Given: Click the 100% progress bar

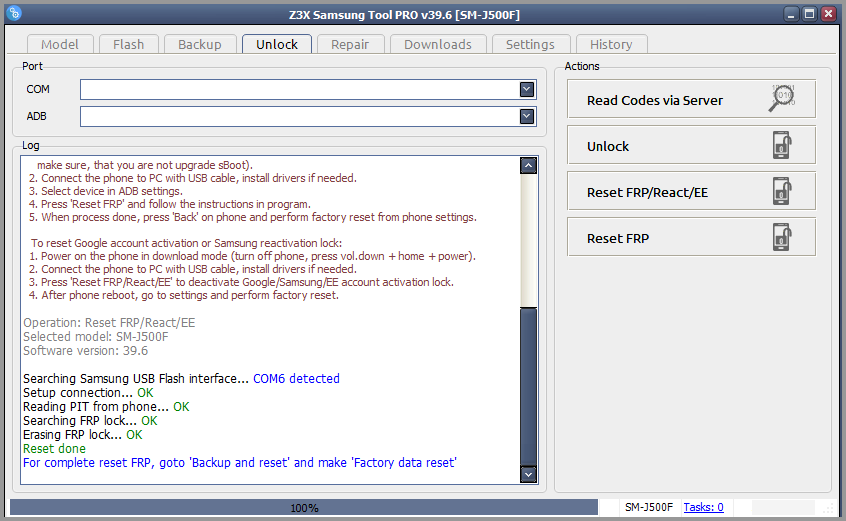Looking at the screenshot, I should pos(304,508).
